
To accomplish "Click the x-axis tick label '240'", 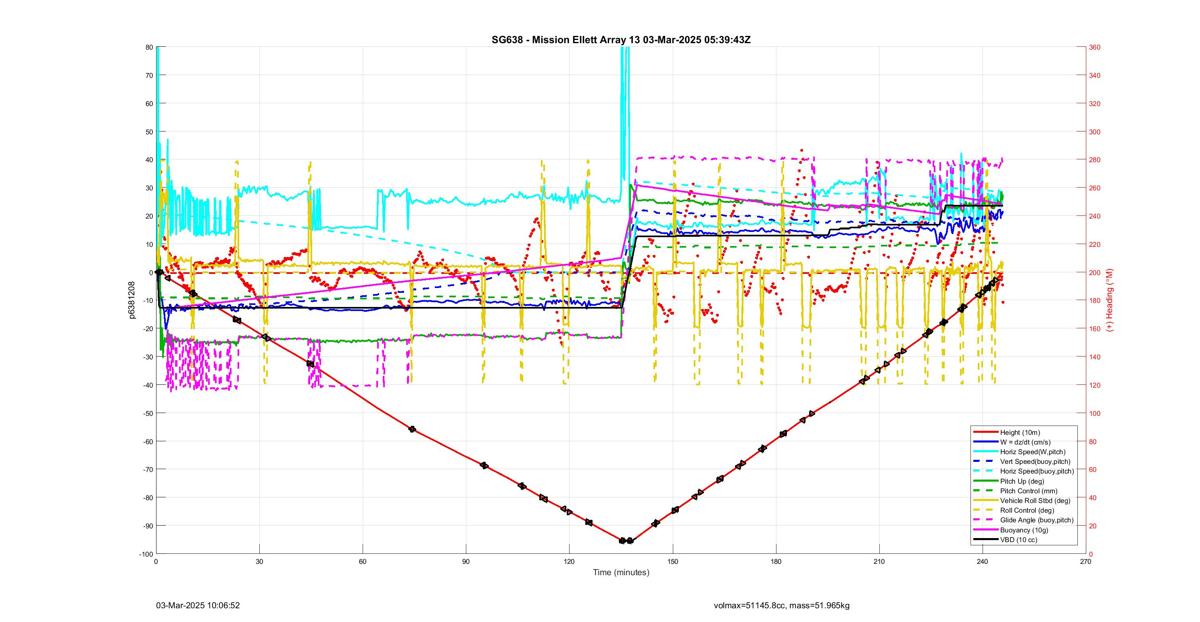I will [982, 561].
